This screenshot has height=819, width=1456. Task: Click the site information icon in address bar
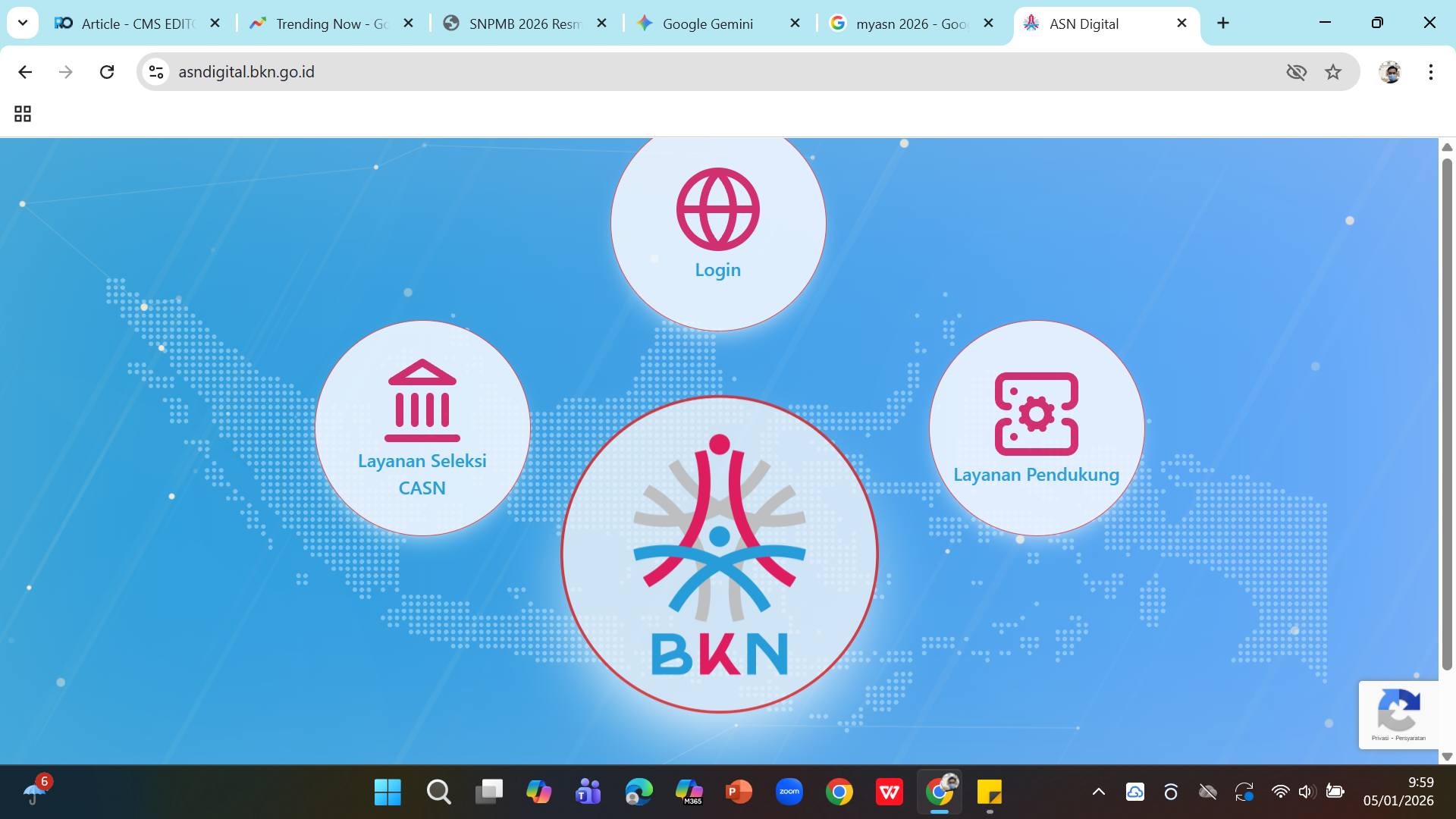pos(156,72)
